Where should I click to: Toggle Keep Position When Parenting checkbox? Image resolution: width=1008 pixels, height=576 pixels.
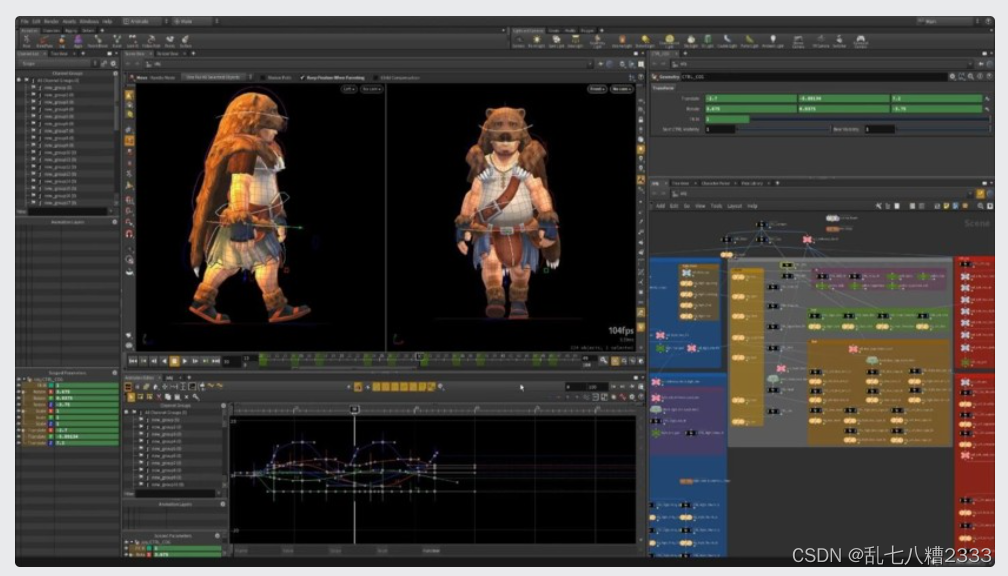[303, 76]
